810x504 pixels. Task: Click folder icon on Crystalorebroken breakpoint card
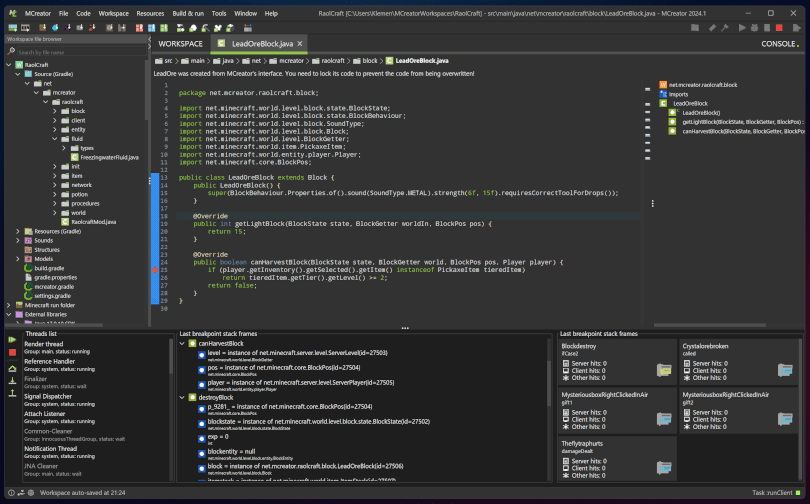coord(785,370)
